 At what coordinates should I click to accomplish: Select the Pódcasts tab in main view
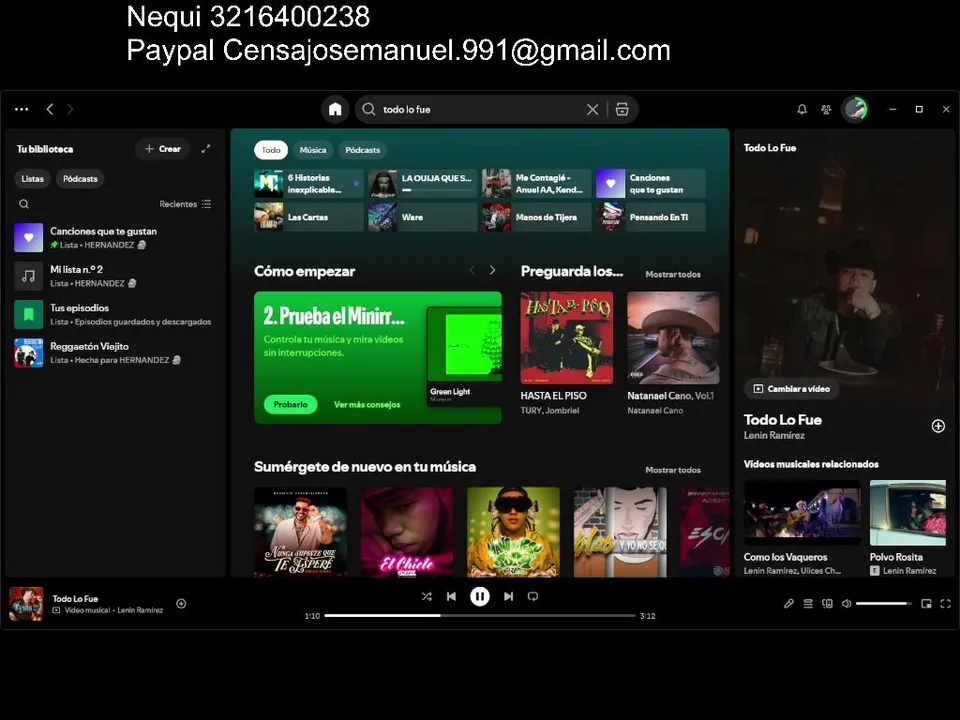(362, 150)
